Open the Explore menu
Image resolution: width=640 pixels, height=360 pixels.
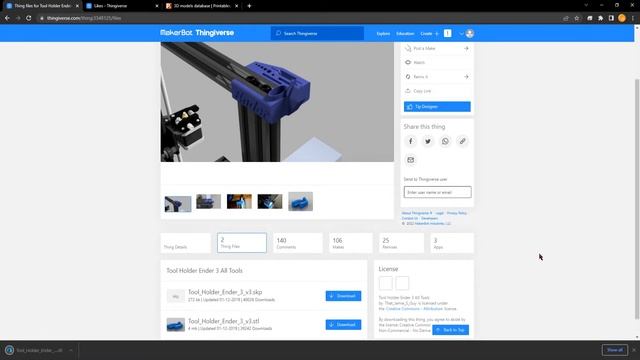383,33
